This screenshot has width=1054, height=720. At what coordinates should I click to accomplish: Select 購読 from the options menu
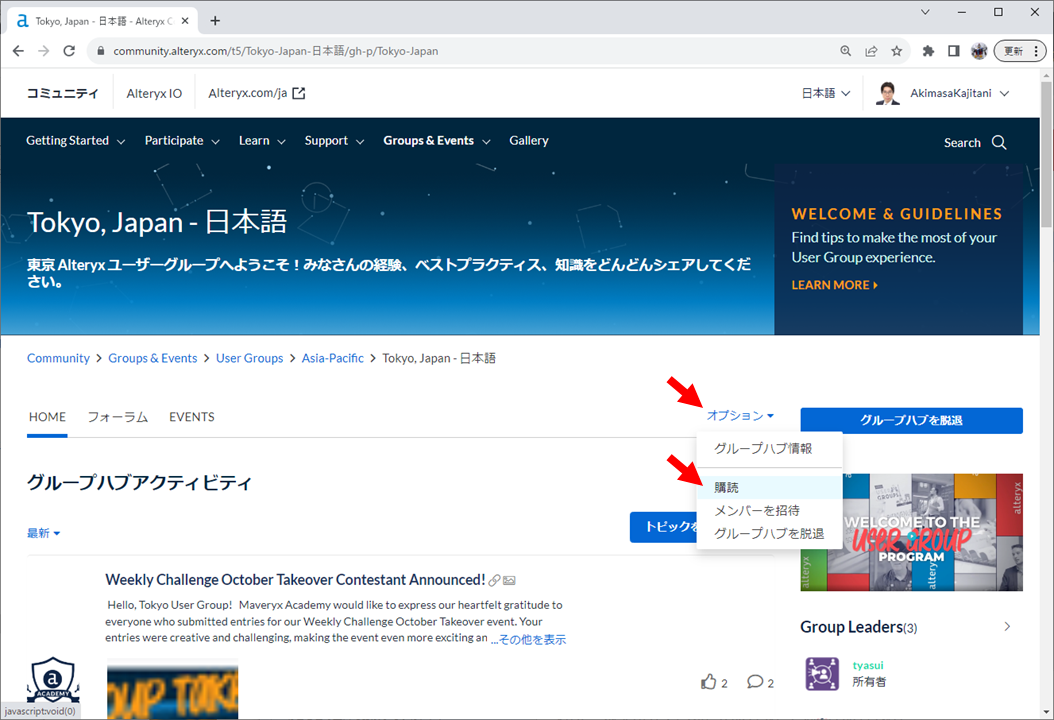tap(727, 488)
